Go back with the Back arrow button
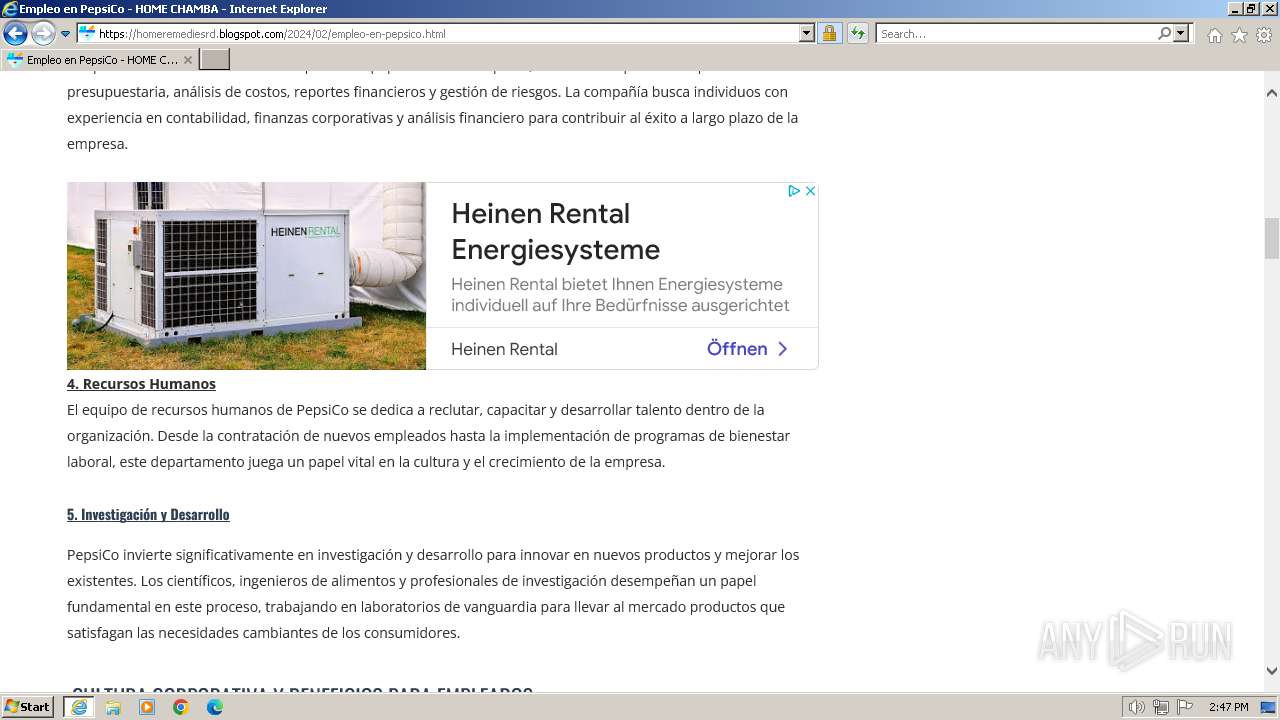The height and width of the screenshot is (720, 1280). point(15,34)
